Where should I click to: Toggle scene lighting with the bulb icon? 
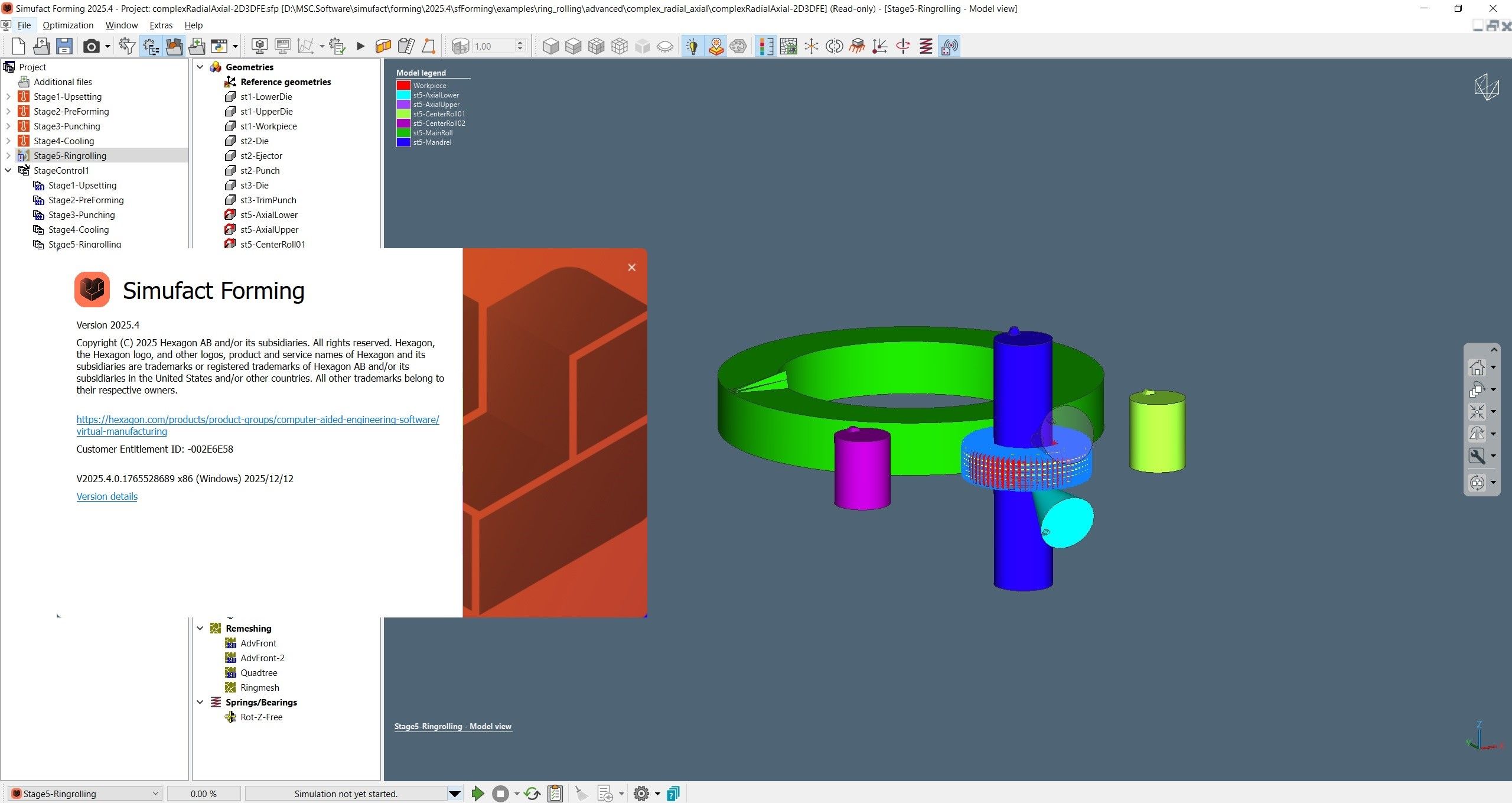pyautogui.click(x=692, y=45)
